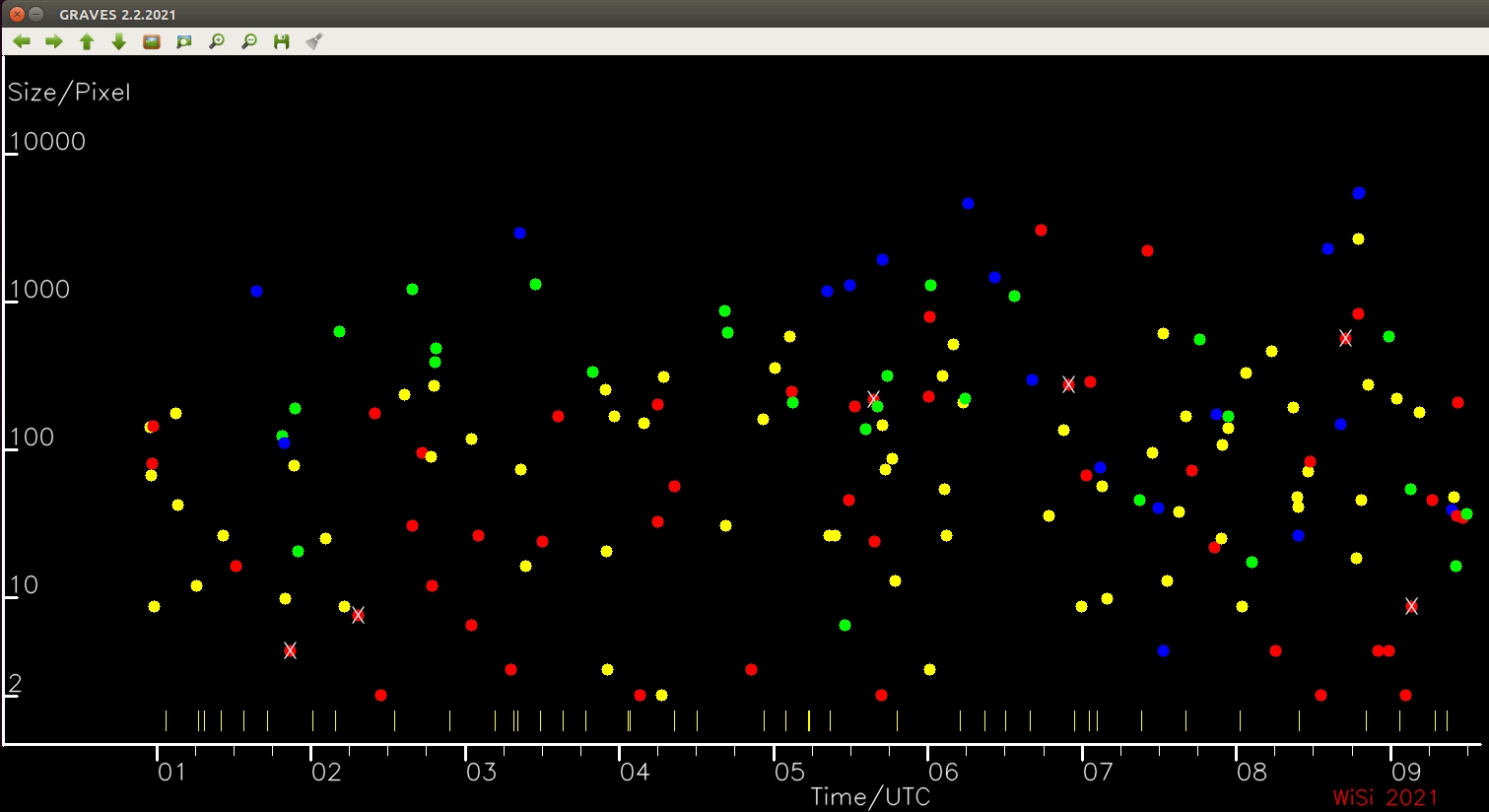This screenshot has width=1489, height=812.
Task: Click the green right arrow toolbar icon
Action: click(54, 41)
